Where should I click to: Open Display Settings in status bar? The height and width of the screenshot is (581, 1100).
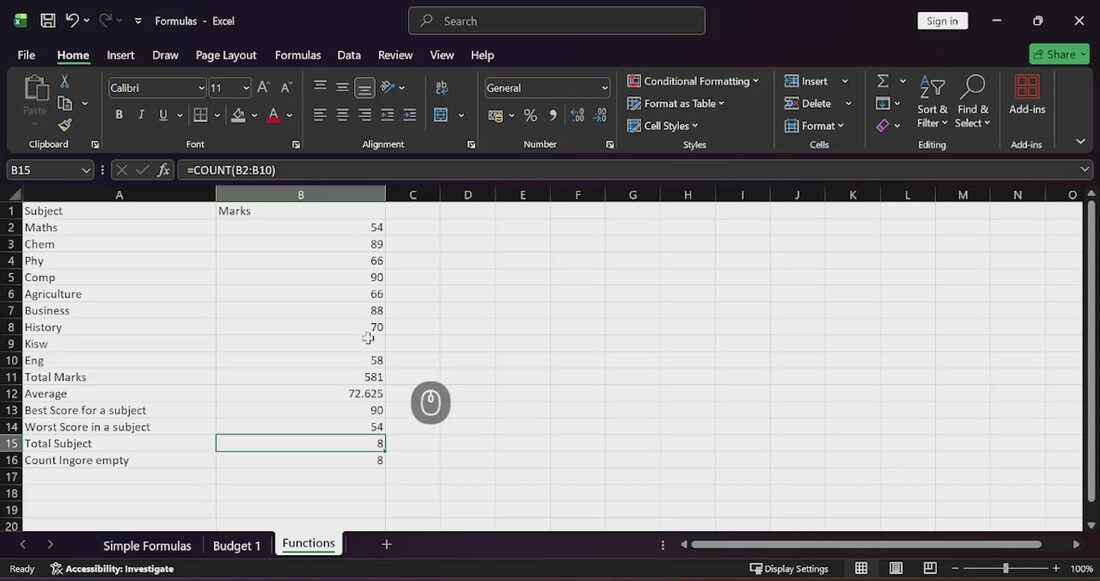pyautogui.click(x=789, y=568)
